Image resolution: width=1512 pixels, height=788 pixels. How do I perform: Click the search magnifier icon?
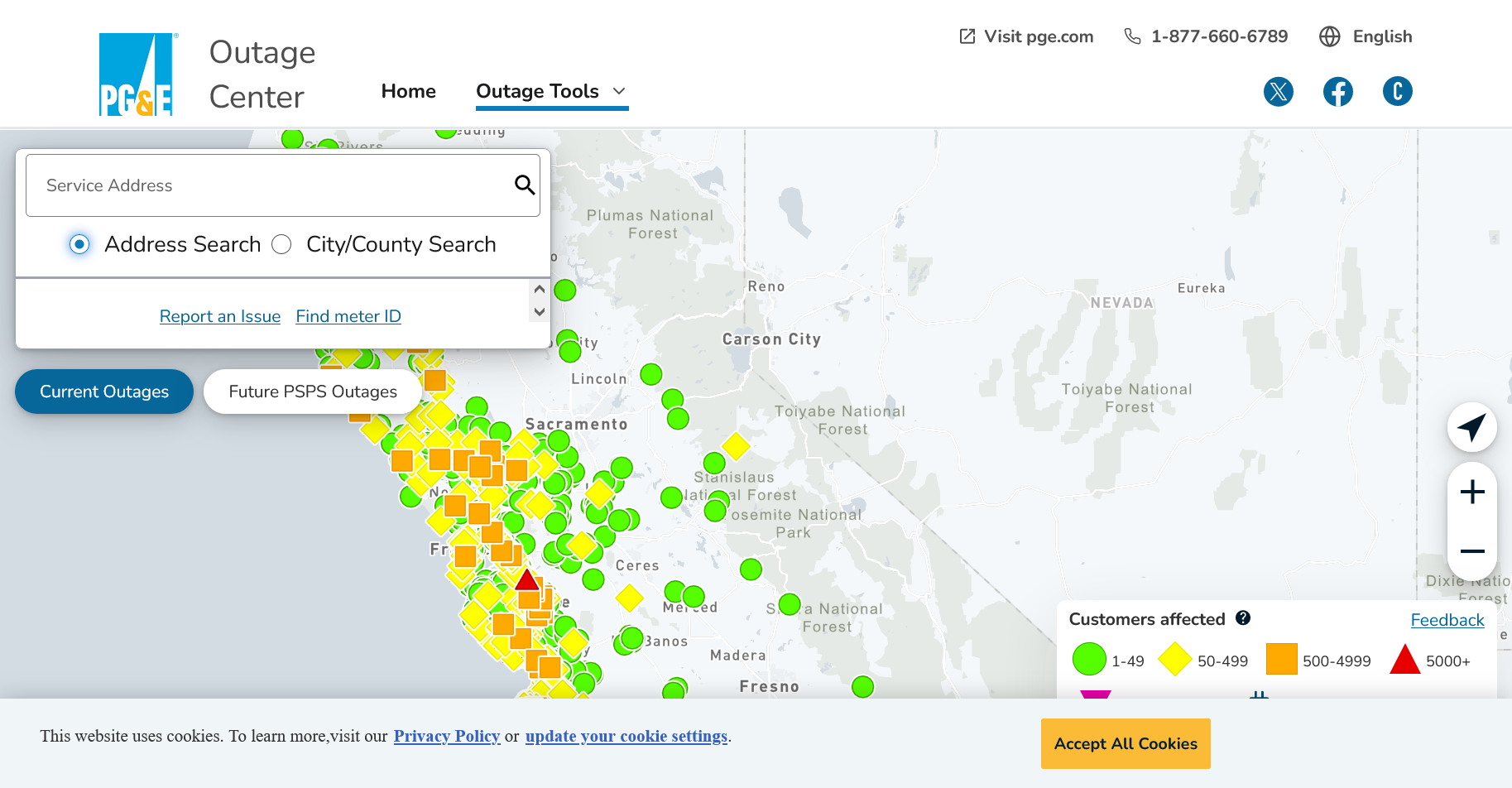tap(525, 185)
